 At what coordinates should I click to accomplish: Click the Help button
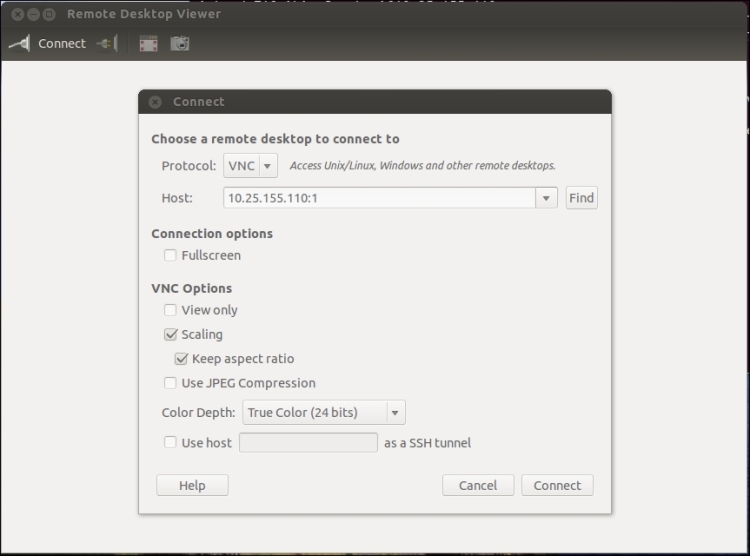point(192,485)
